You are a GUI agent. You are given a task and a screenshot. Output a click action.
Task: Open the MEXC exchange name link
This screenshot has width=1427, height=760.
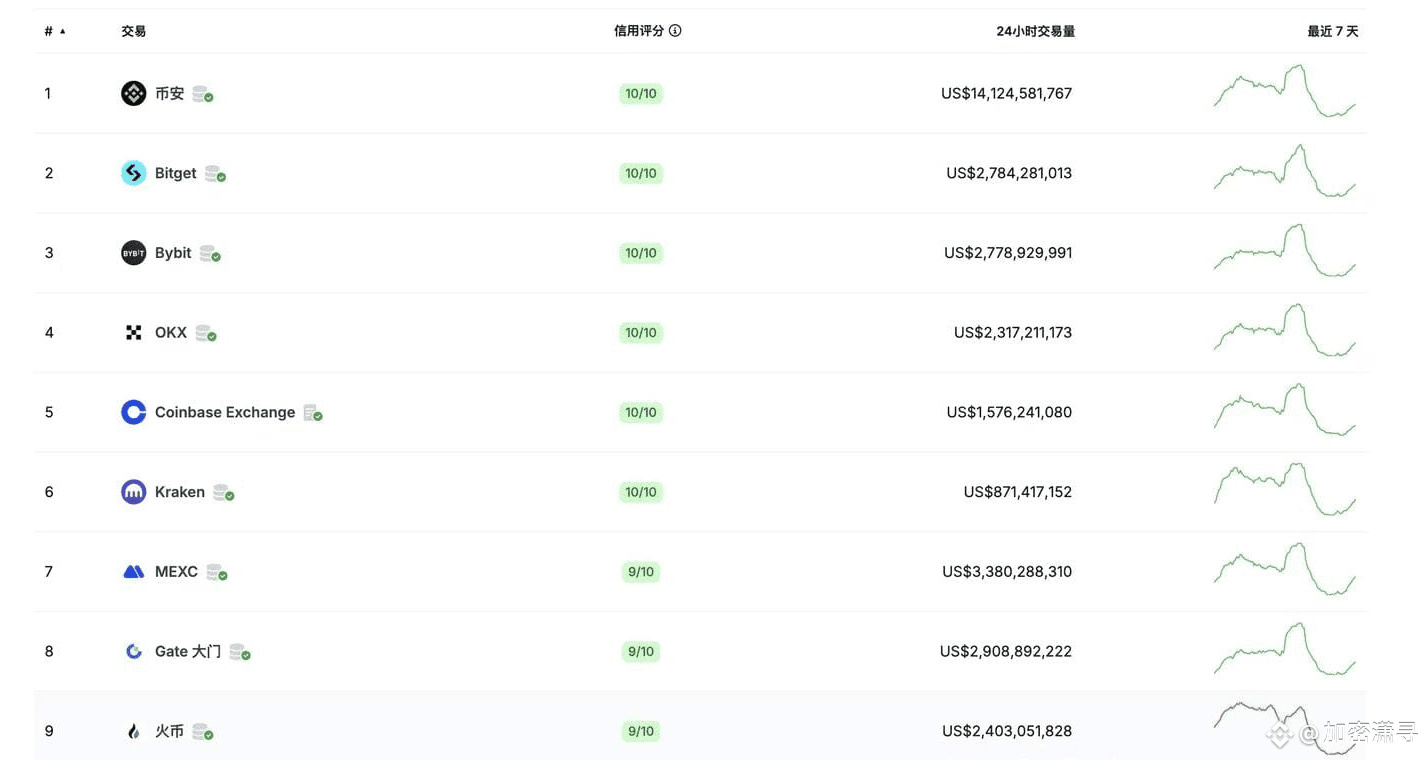click(176, 572)
